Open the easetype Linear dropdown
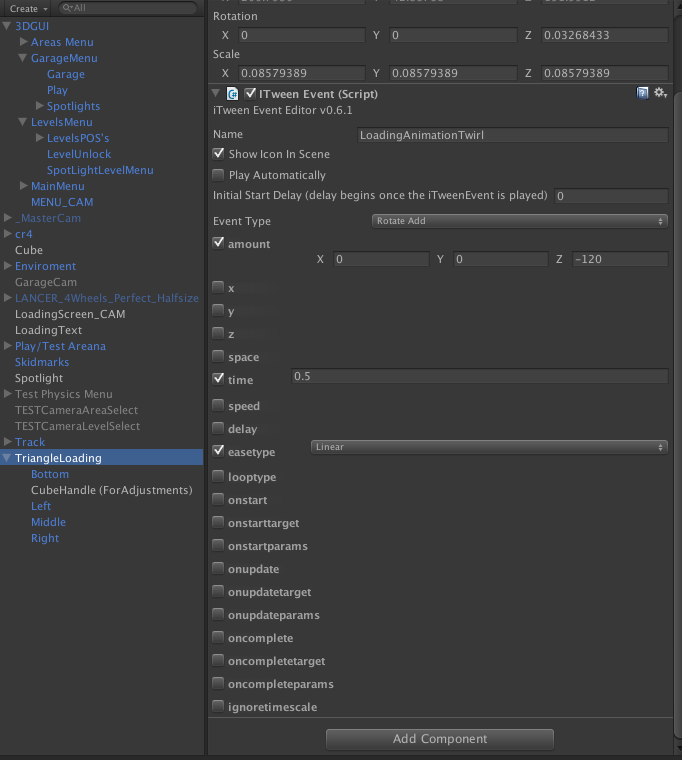This screenshot has height=760, width=682. (489, 447)
